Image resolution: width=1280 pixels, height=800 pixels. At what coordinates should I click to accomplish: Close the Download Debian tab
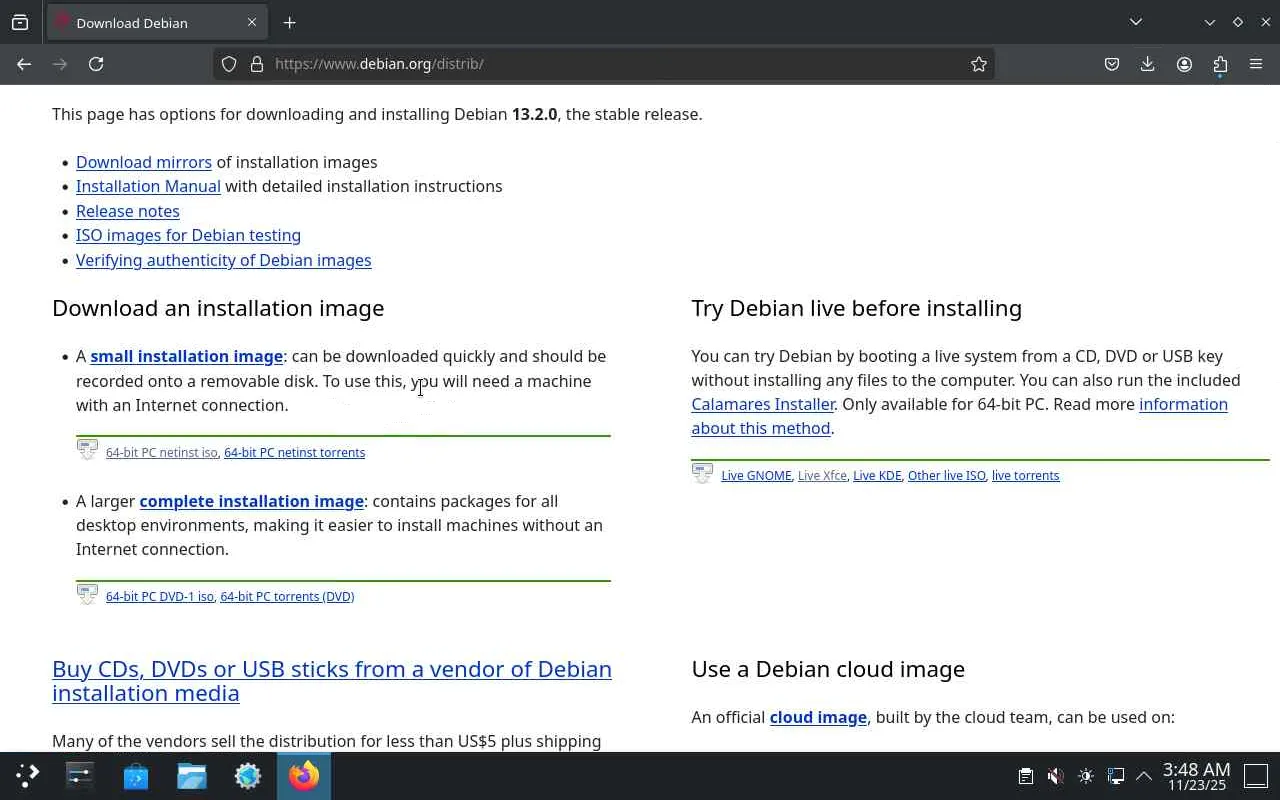tap(252, 22)
